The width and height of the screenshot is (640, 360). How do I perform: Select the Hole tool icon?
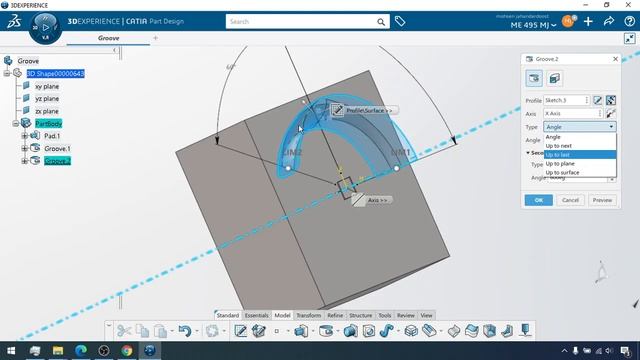[369, 331]
